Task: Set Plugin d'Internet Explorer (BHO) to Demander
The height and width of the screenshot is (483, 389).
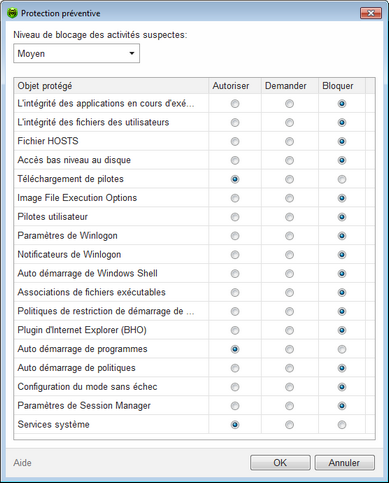Action: point(289,330)
